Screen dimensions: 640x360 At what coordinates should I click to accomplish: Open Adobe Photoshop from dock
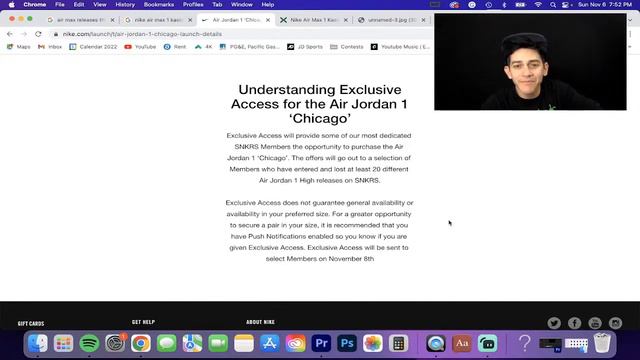[x=347, y=343]
